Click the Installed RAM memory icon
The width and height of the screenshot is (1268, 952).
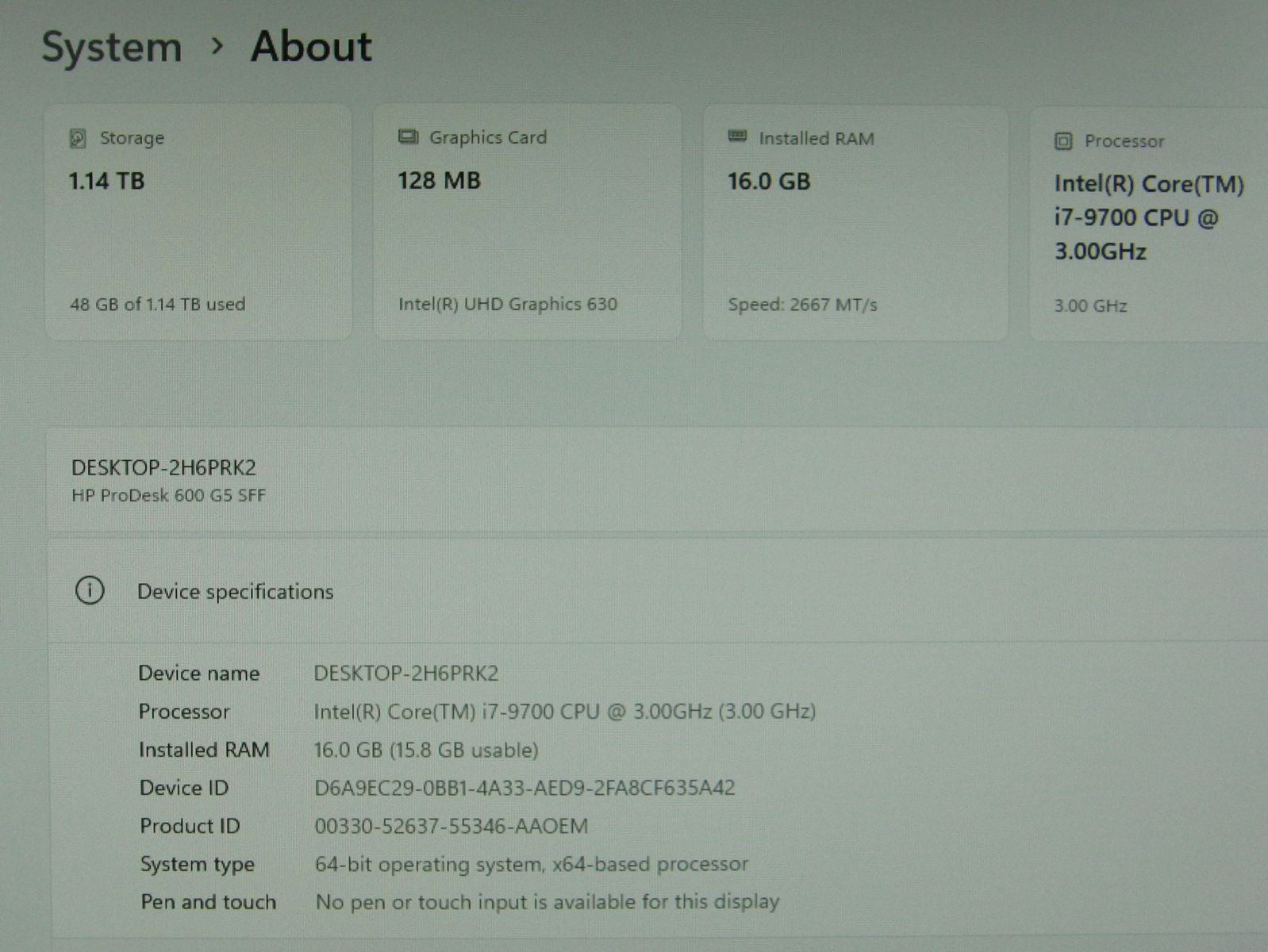[737, 137]
